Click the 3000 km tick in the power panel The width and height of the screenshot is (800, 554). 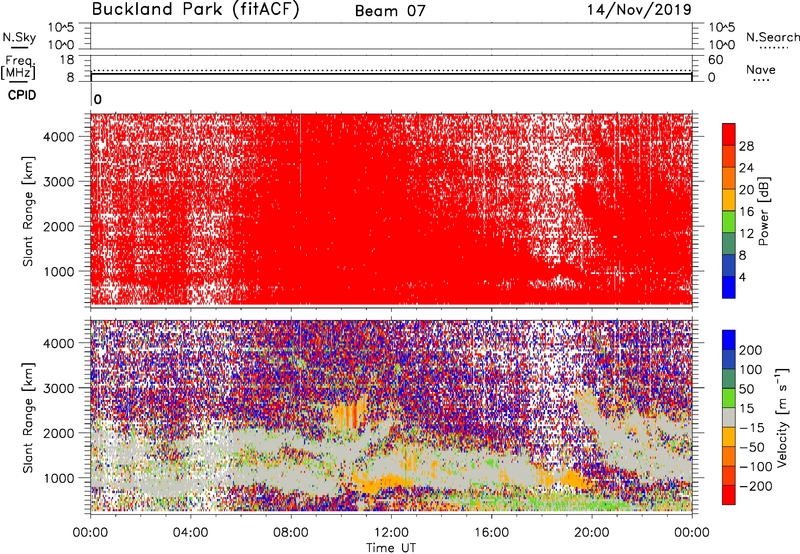click(59, 182)
